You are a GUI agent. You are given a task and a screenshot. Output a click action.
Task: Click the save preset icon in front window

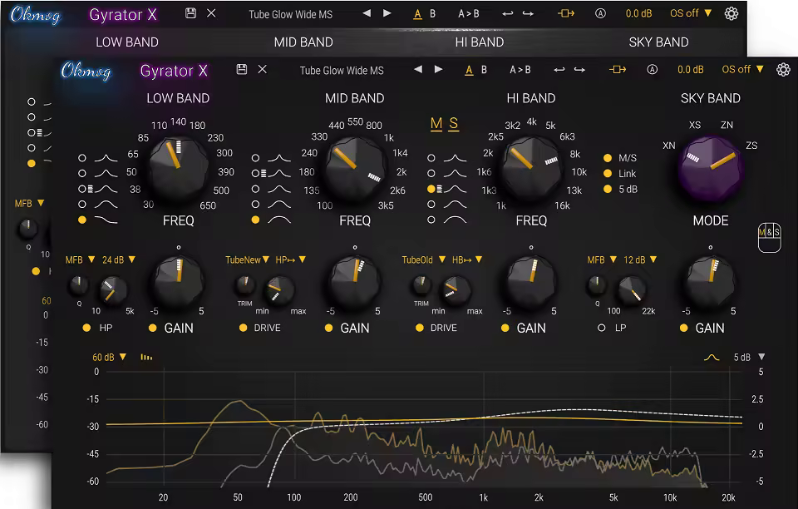241,70
